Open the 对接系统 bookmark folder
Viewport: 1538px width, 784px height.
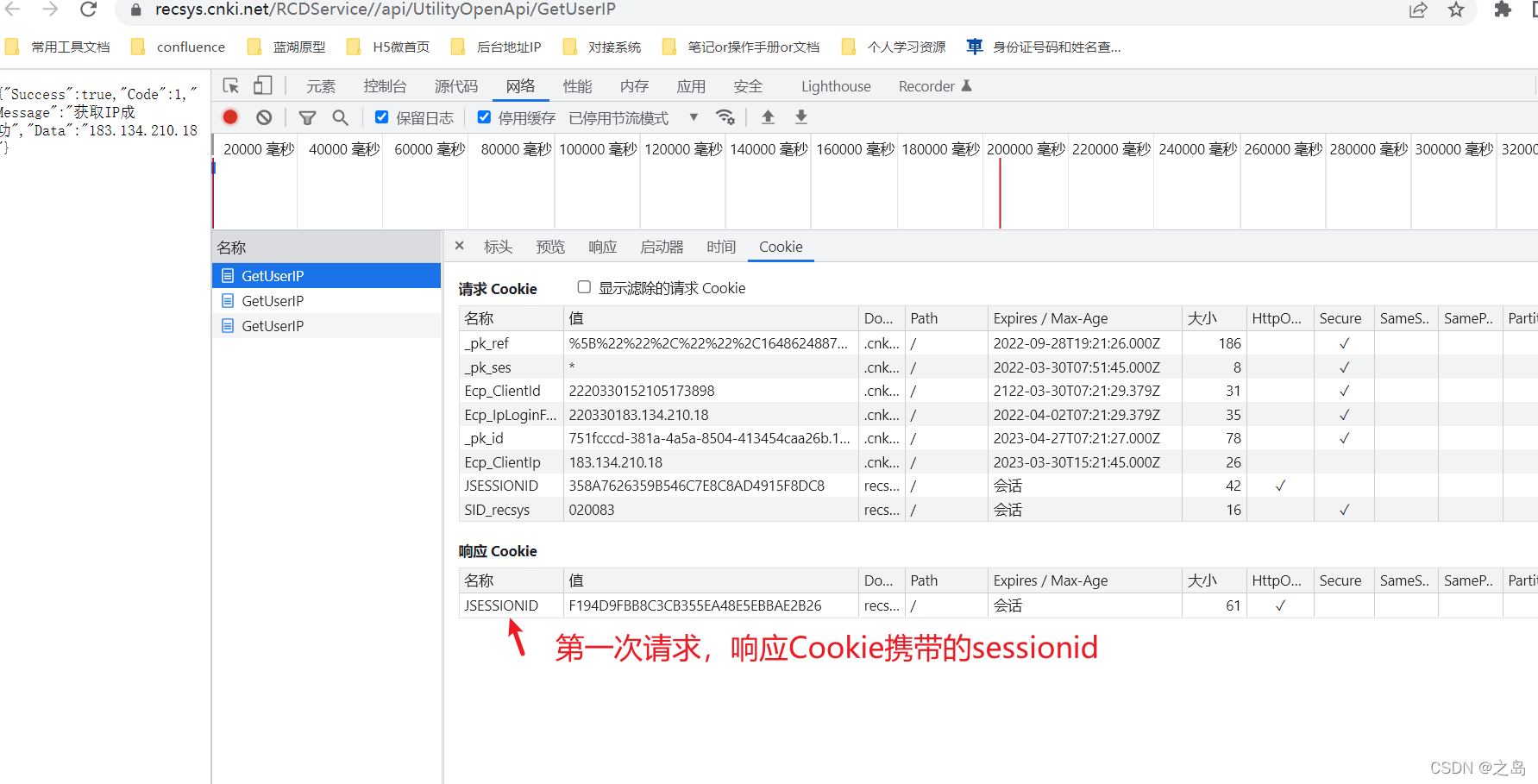602,47
